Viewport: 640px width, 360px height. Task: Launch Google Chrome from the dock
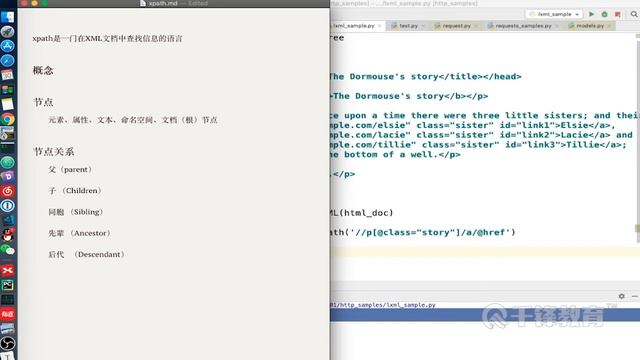click(x=7, y=119)
